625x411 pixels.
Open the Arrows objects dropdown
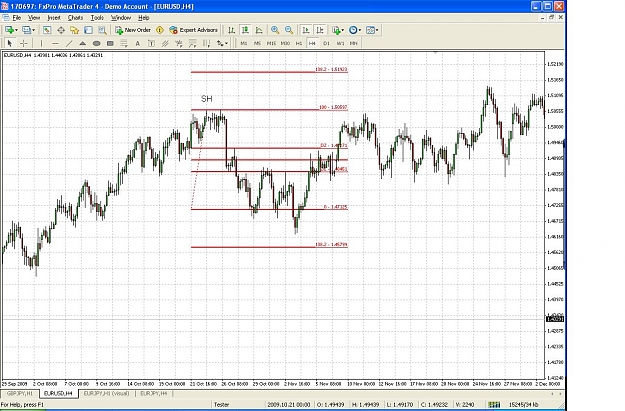click(x=222, y=43)
